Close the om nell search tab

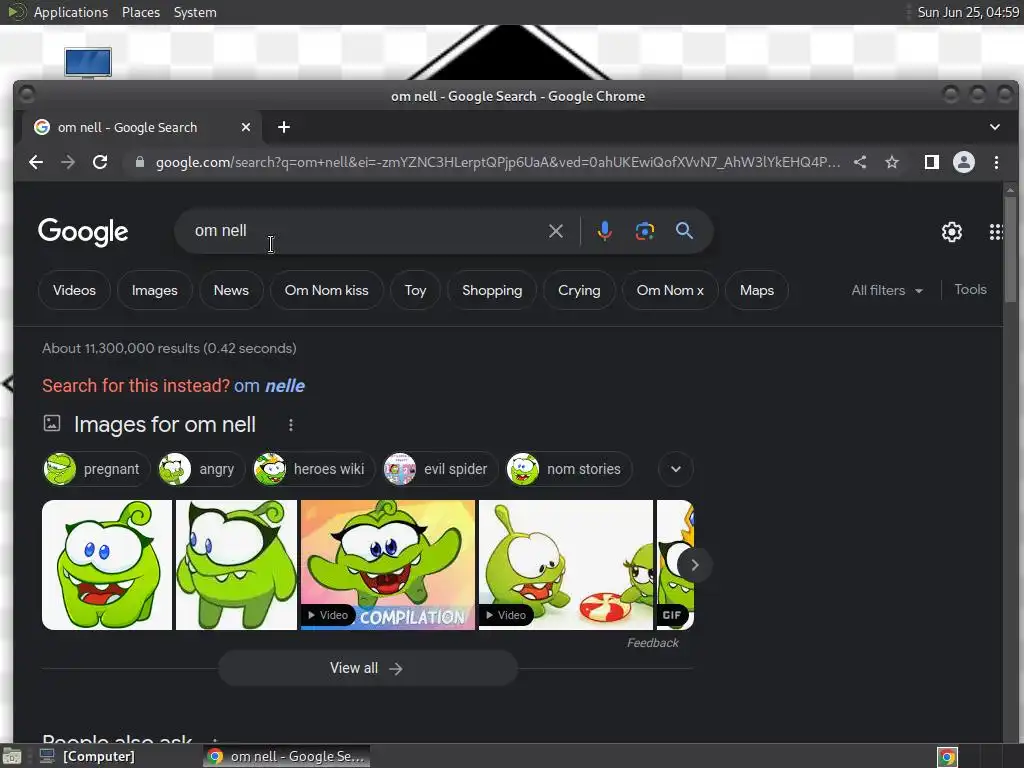(x=246, y=127)
